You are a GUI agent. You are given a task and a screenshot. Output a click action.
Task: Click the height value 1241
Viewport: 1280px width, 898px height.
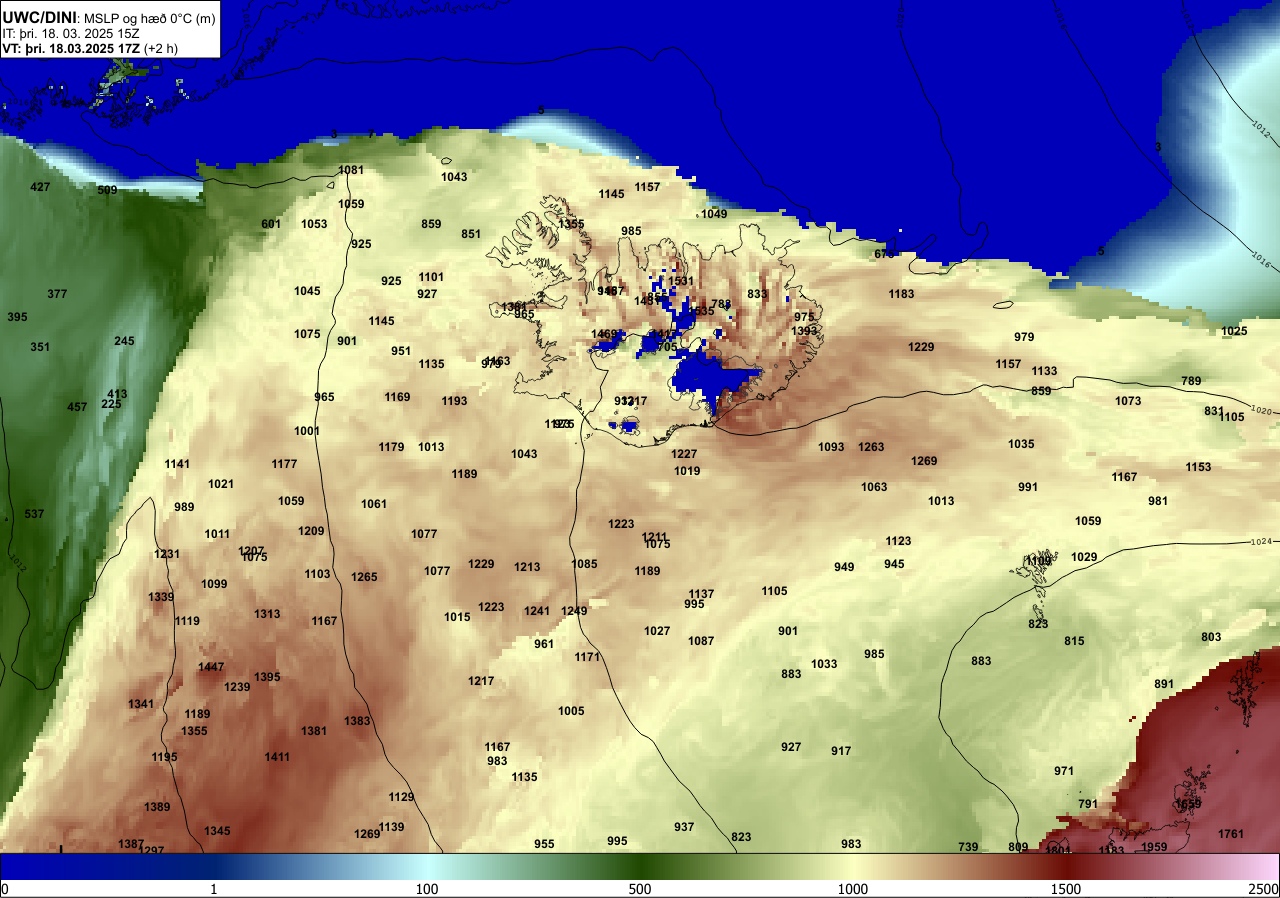(537, 611)
